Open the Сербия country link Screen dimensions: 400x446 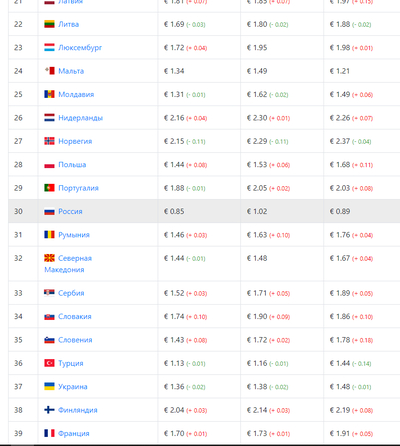[71, 293]
